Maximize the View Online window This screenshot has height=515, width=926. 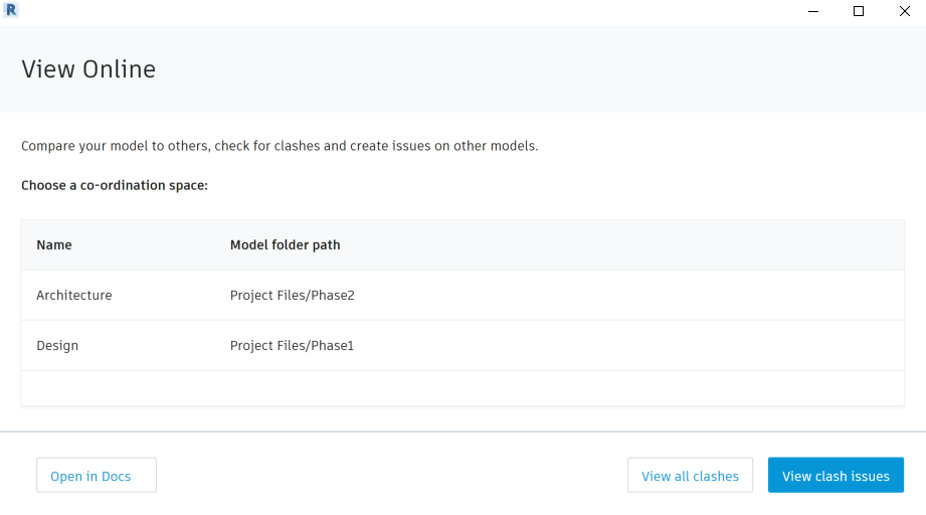859,11
